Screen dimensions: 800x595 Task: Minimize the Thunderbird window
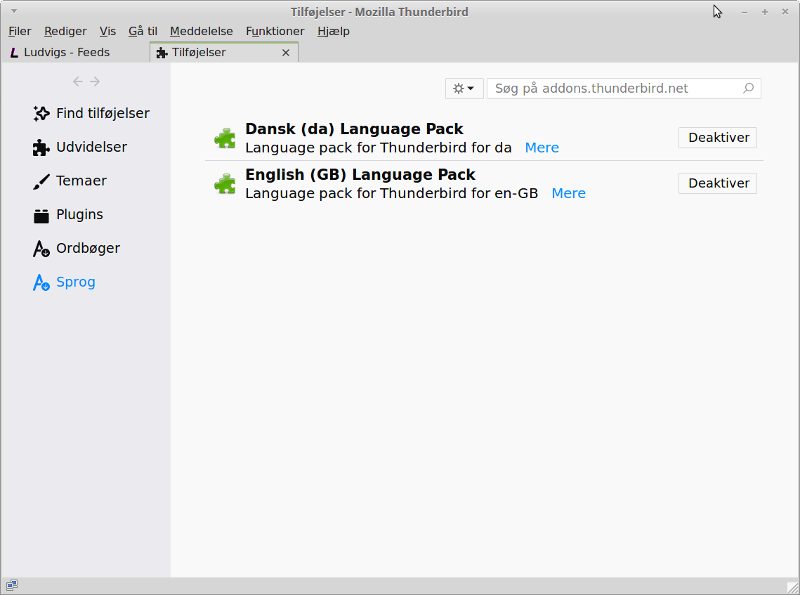[x=744, y=12]
